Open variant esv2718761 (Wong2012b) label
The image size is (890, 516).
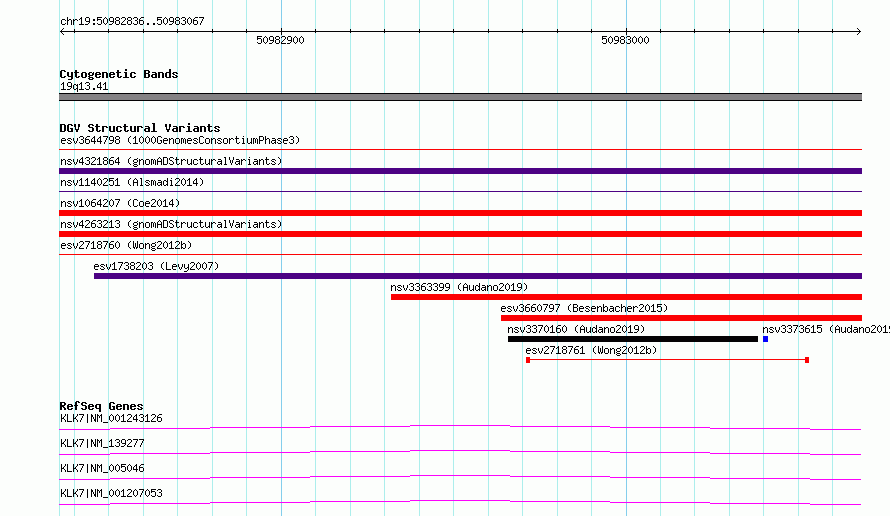[591, 350]
